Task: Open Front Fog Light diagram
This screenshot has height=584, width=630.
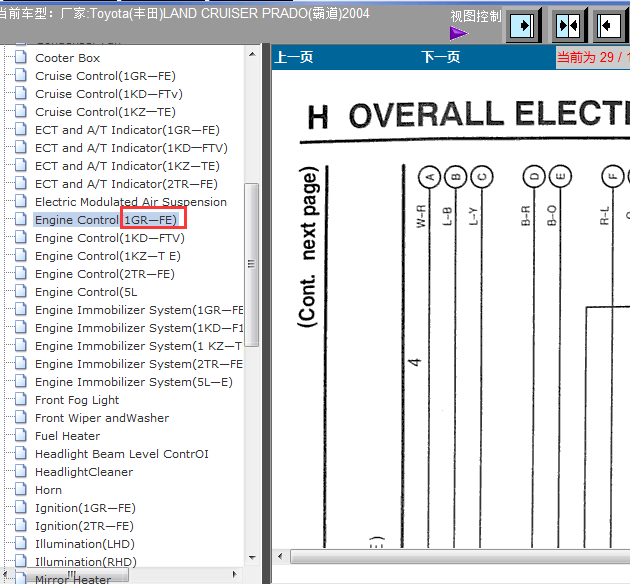Action: pyautogui.click(x=77, y=400)
